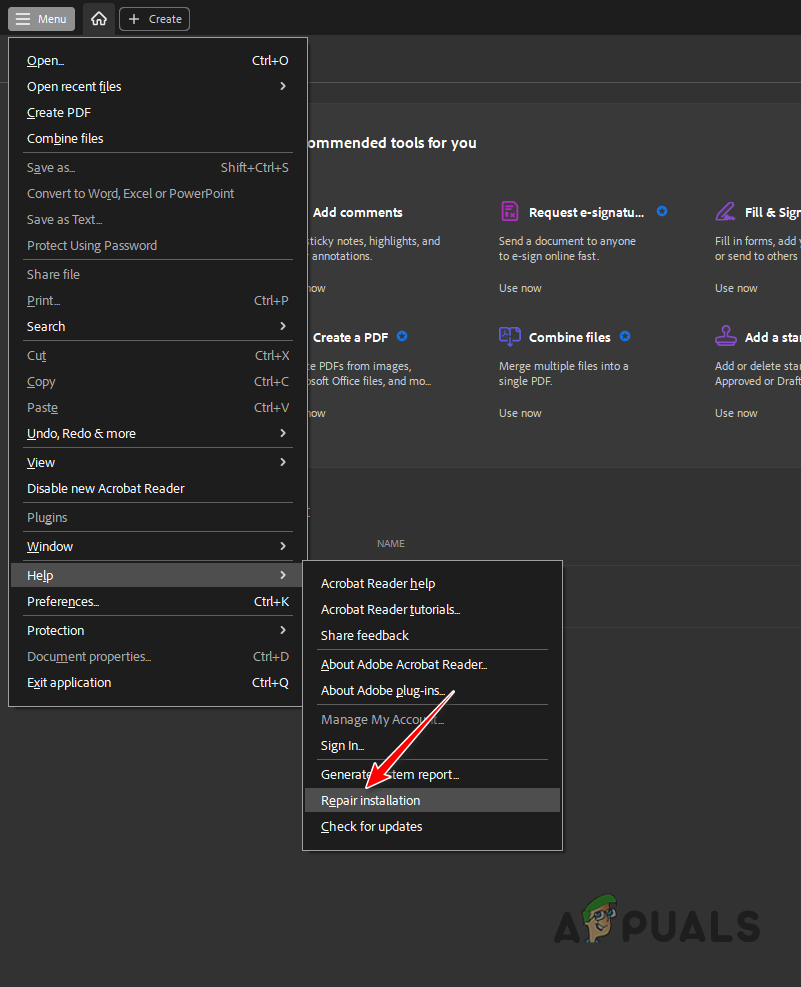Click the Request e-signature icon
Image resolution: width=801 pixels, height=987 pixels.
click(510, 212)
